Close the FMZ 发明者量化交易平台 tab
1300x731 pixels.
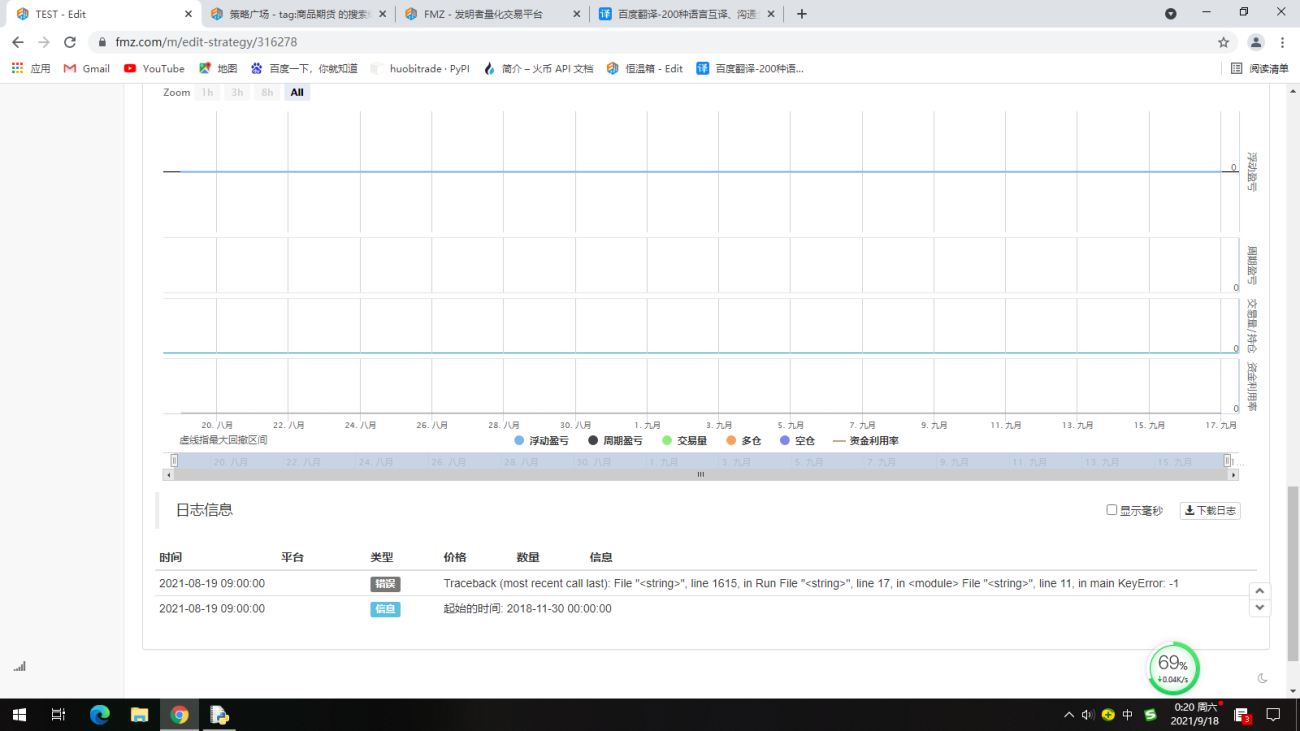pyautogui.click(x=576, y=14)
